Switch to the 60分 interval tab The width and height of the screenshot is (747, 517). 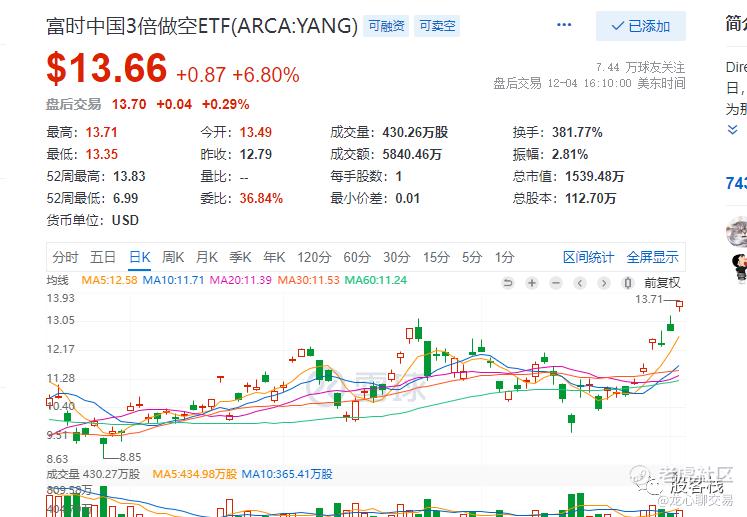coord(357,257)
